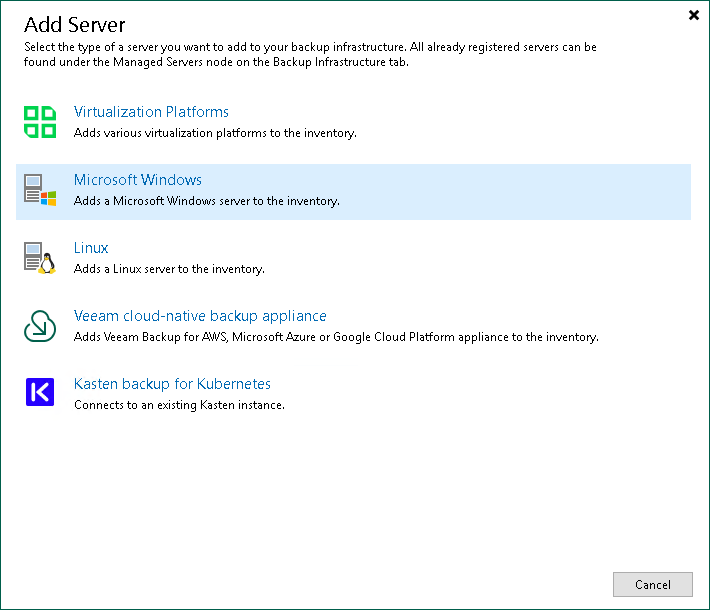Open the Virtualization Platforms option
Viewport: 710px width, 610px height.
pyautogui.click(x=151, y=112)
